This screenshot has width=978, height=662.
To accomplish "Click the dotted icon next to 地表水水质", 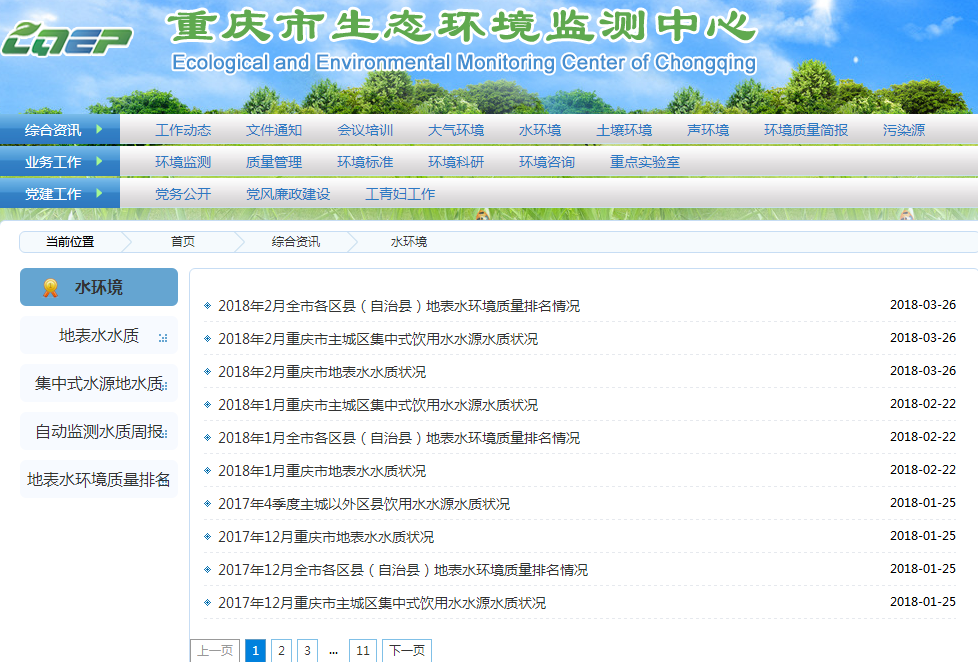I will point(163,338).
